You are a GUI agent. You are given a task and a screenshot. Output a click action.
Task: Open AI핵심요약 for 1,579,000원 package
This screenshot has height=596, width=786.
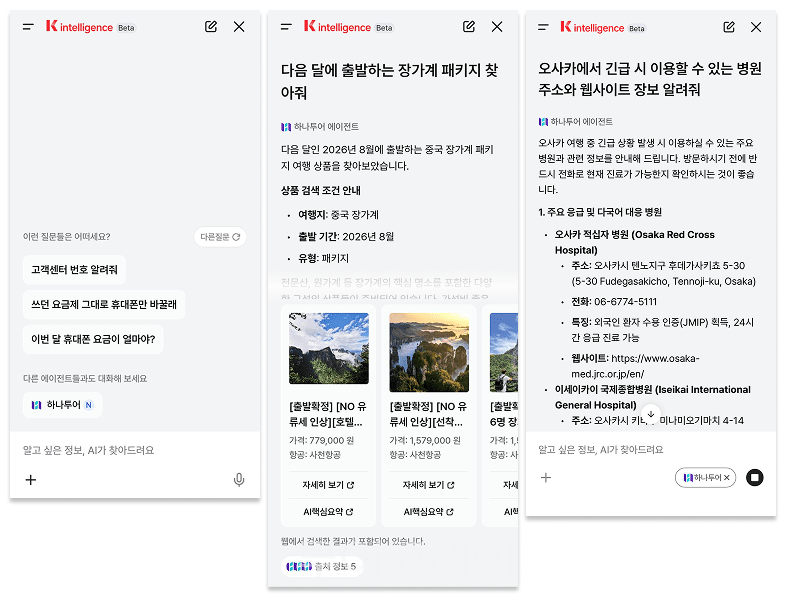[x=429, y=512]
